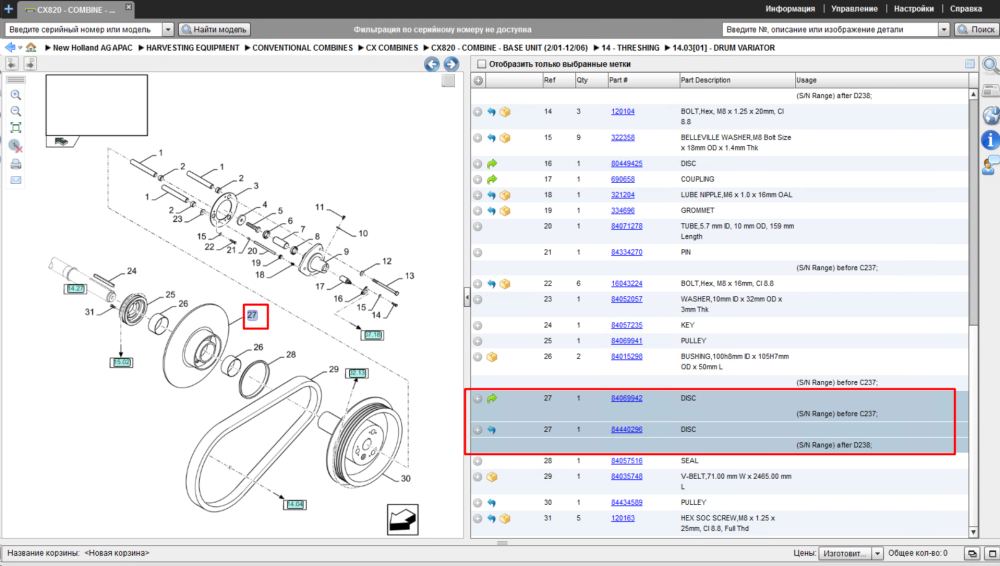
Task: Click the diagram overview thumbnail box
Action: 96,105
